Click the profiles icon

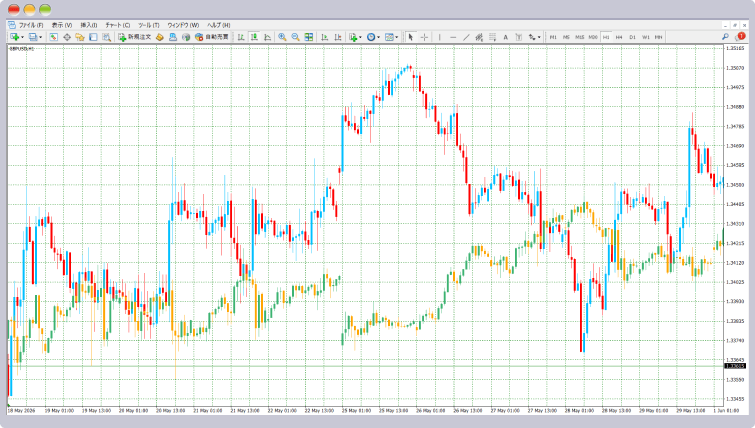(x=33, y=37)
